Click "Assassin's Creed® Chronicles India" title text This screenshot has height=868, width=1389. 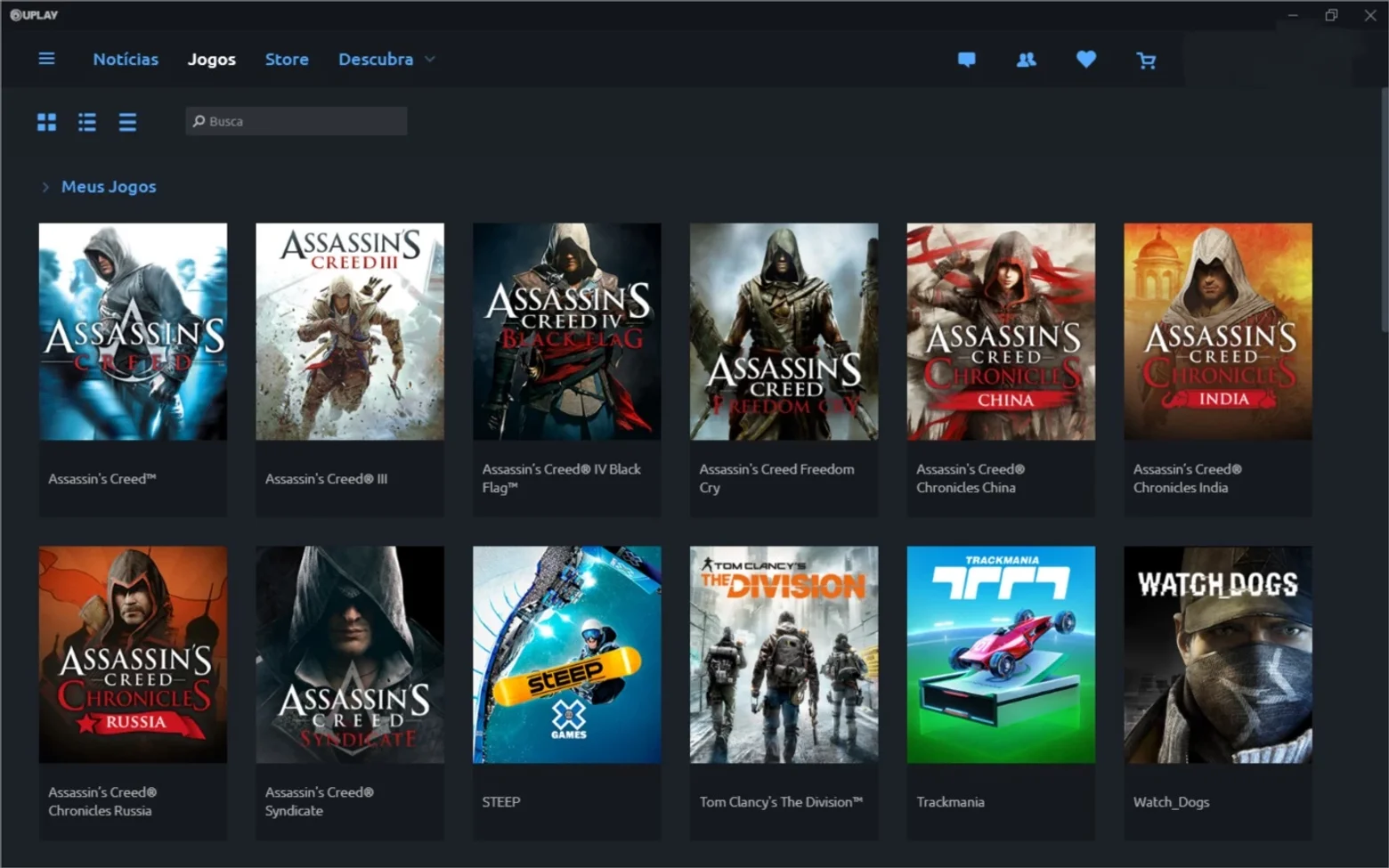[x=1188, y=478]
